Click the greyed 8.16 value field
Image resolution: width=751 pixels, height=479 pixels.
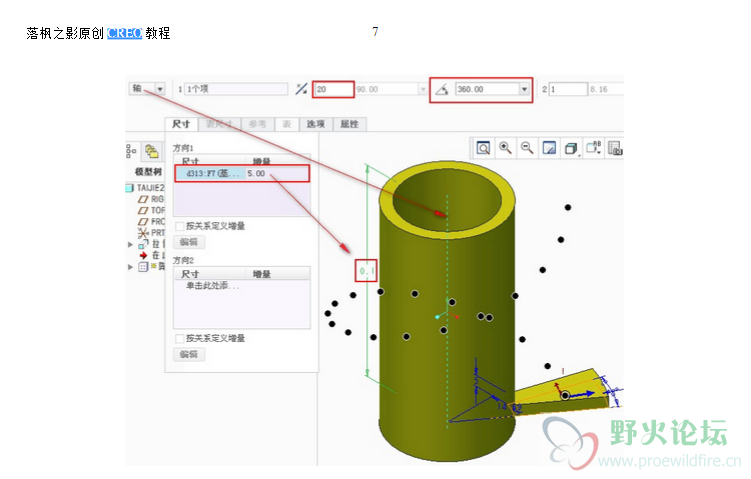[x=605, y=89]
